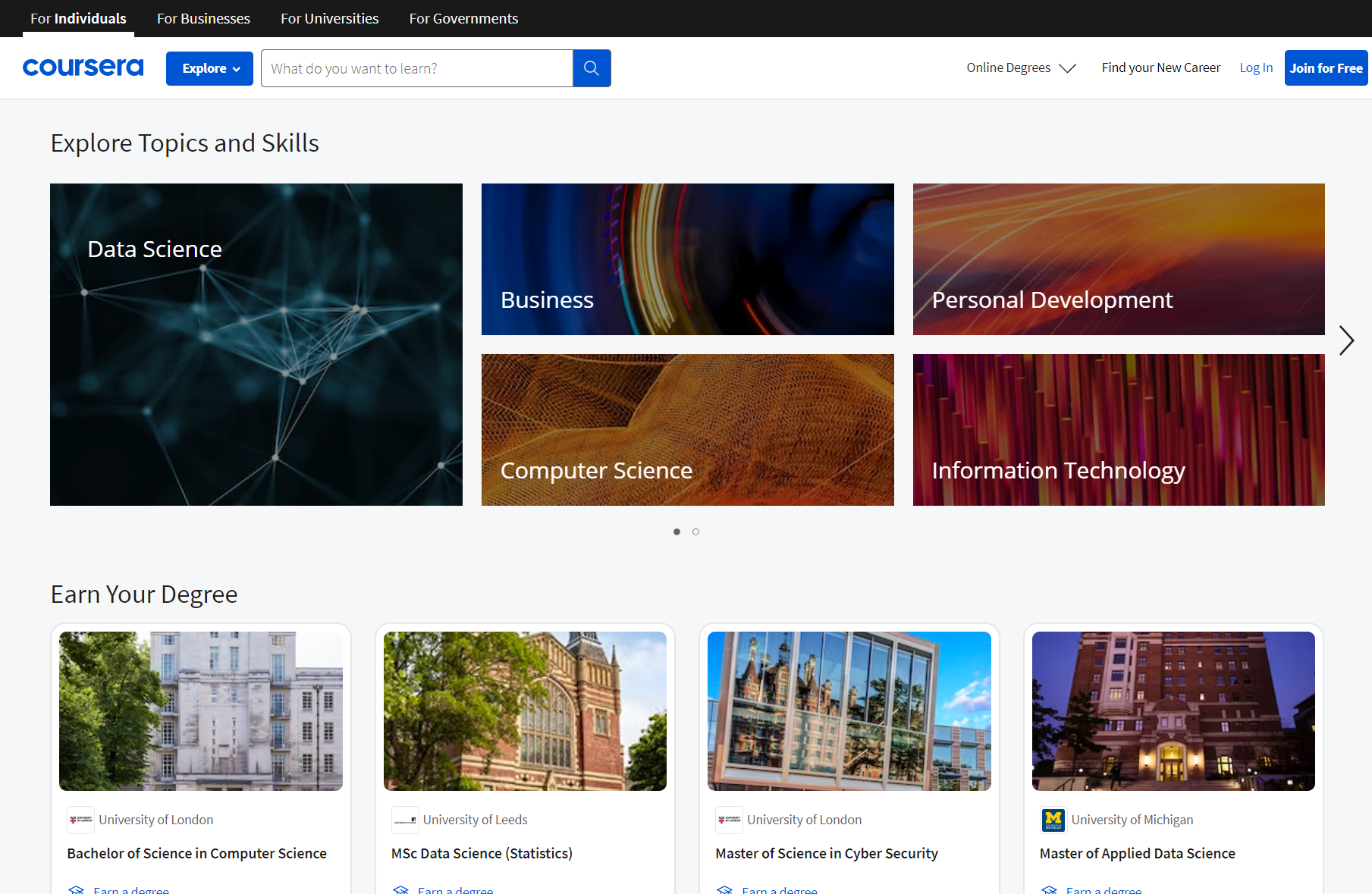Open the Information Technology topic tile
Image resolution: width=1372 pixels, height=894 pixels.
pos(1119,430)
